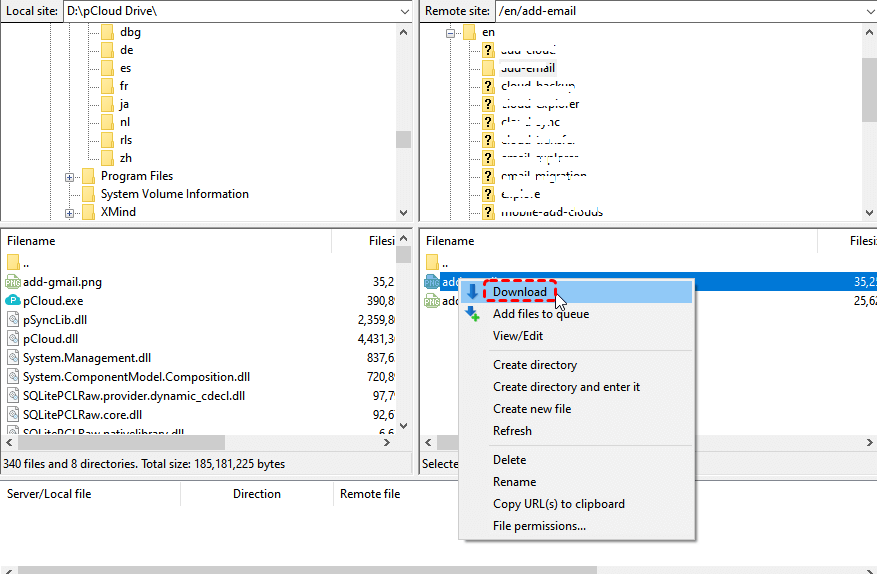The width and height of the screenshot is (877, 574).
Task: Click the Direction column header in queue
Action: (256, 494)
